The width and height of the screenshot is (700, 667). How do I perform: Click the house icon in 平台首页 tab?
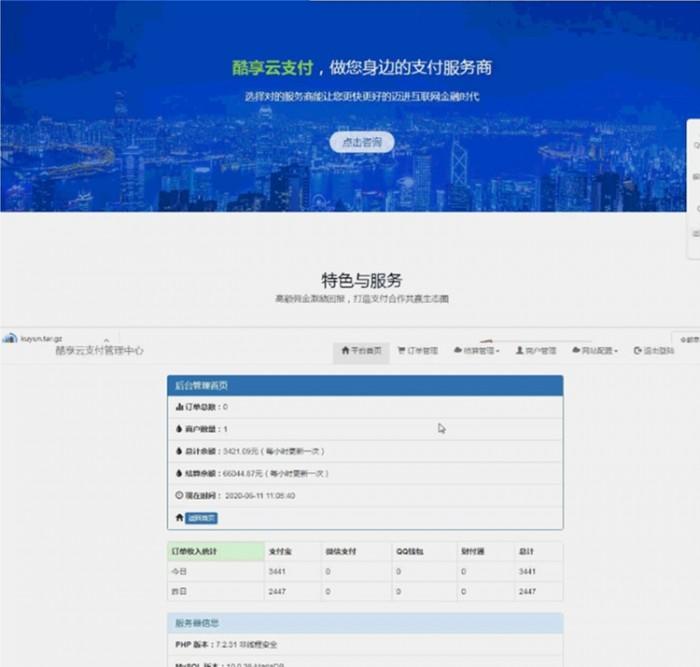(345, 351)
